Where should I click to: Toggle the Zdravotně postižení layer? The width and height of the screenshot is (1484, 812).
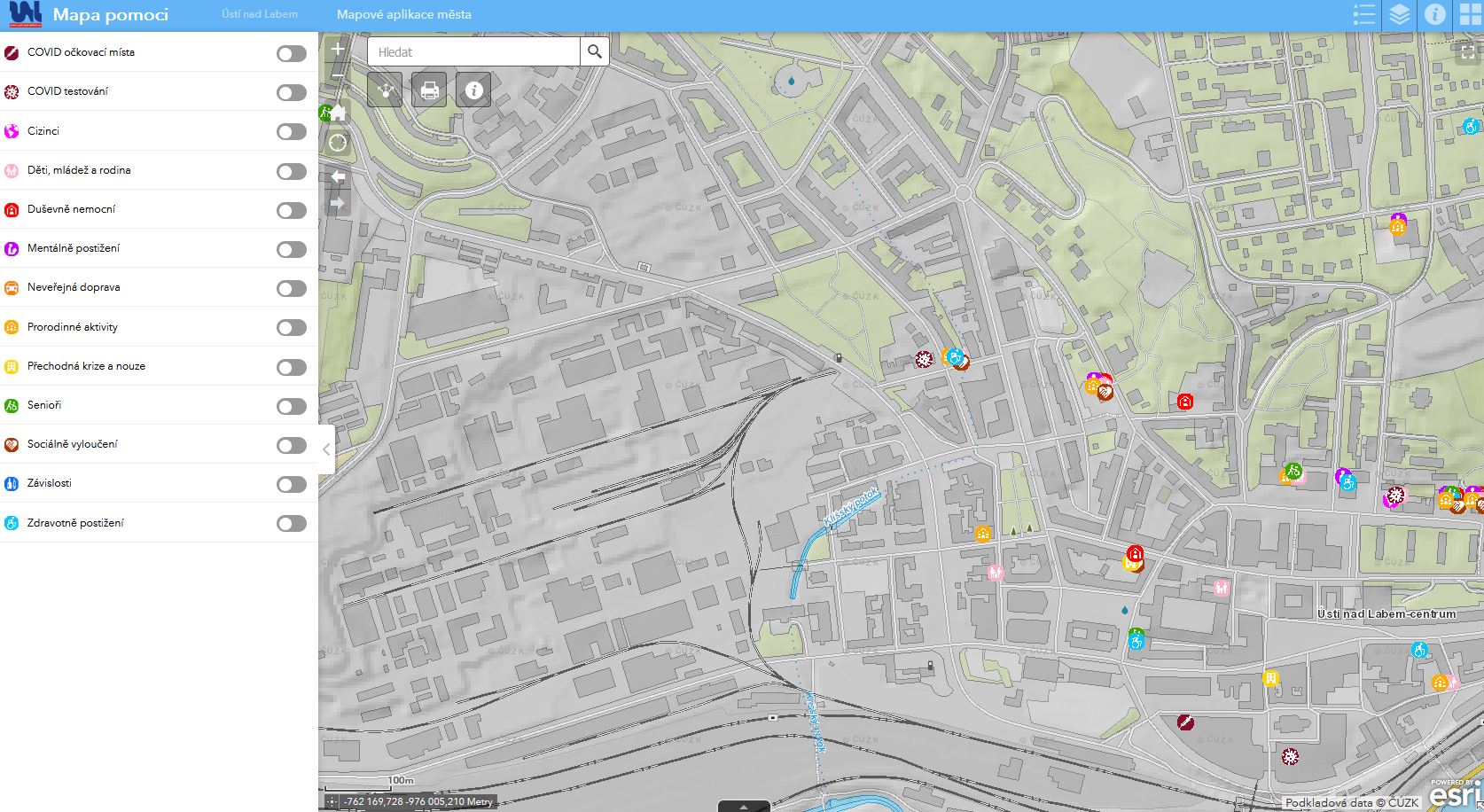[291, 524]
